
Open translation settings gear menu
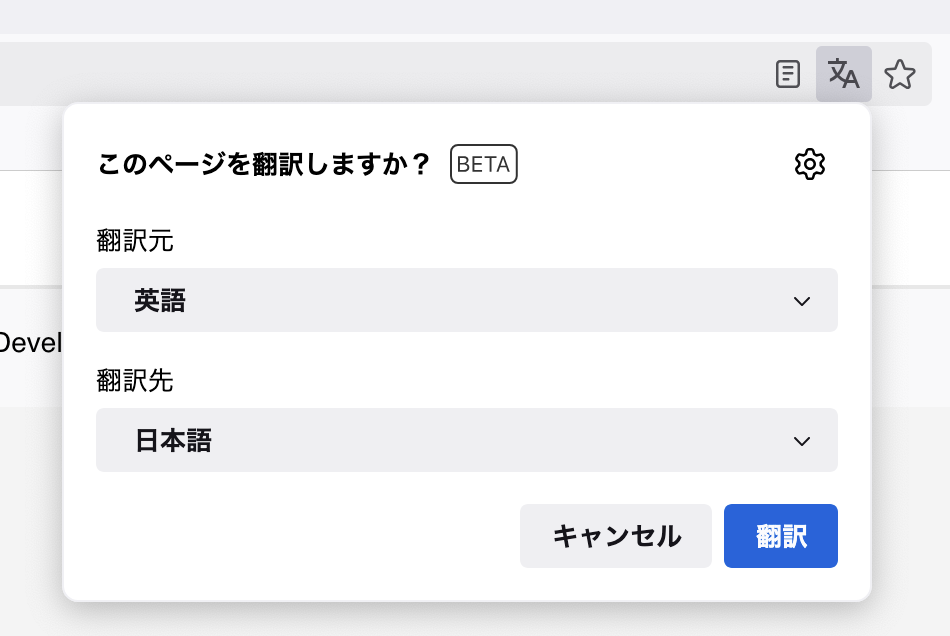[x=809, y=164]
